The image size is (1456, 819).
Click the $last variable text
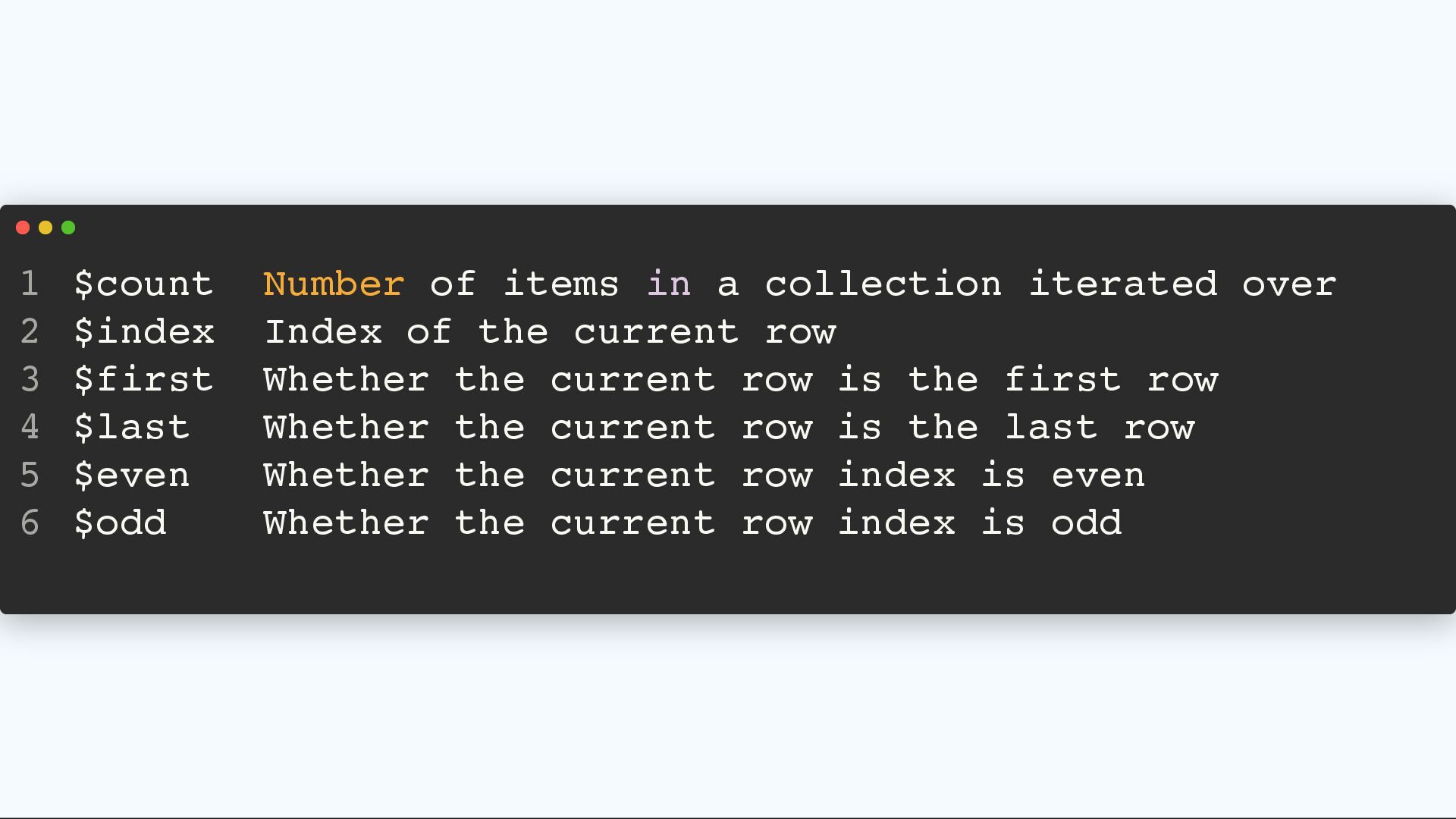click(x=132, y=428)
